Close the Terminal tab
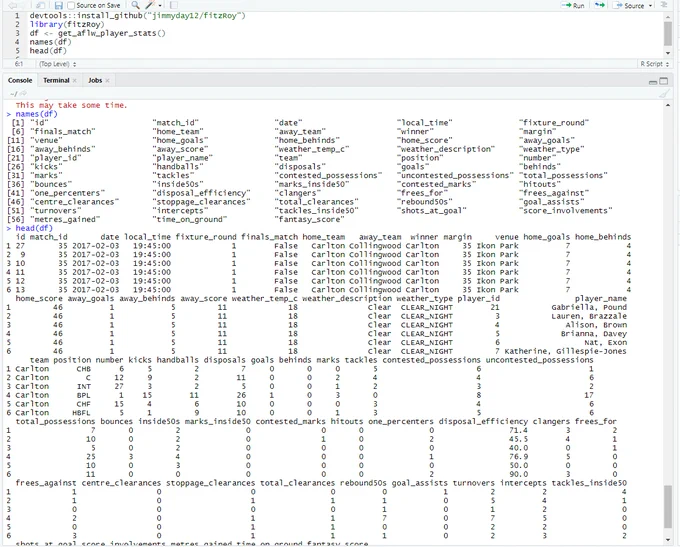This screenshot has height=547, width=680. pyautogui.click(x=75, y=81)
